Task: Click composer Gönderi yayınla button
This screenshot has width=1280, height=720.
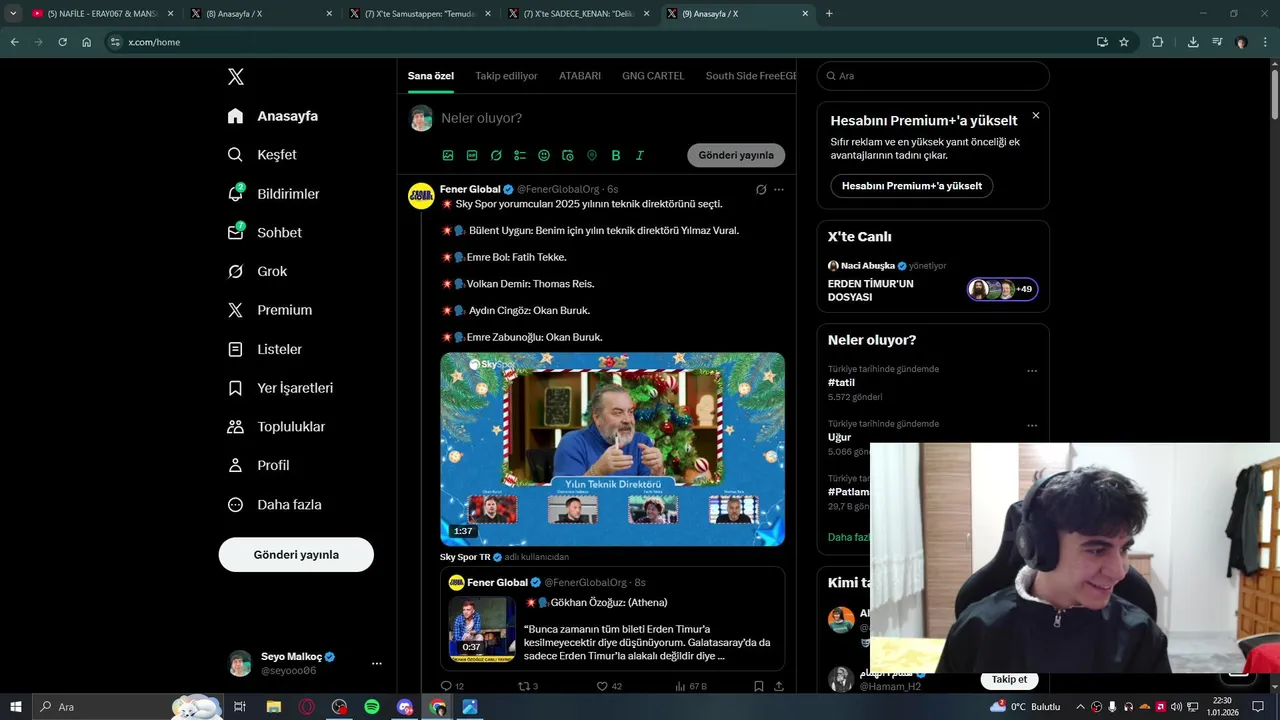Action: [736, 155]
